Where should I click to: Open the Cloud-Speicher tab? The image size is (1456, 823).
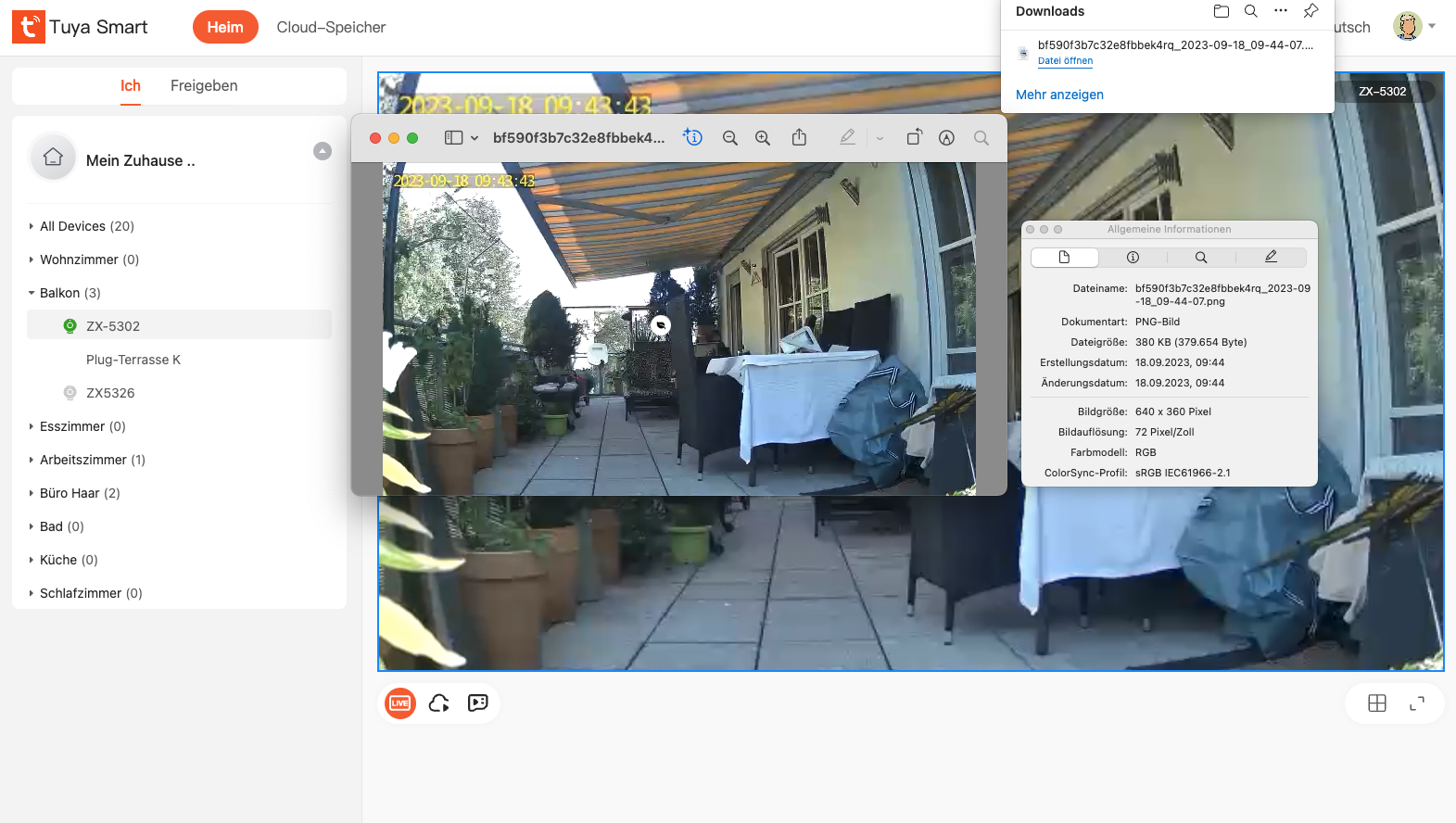[x=331, y=28]
